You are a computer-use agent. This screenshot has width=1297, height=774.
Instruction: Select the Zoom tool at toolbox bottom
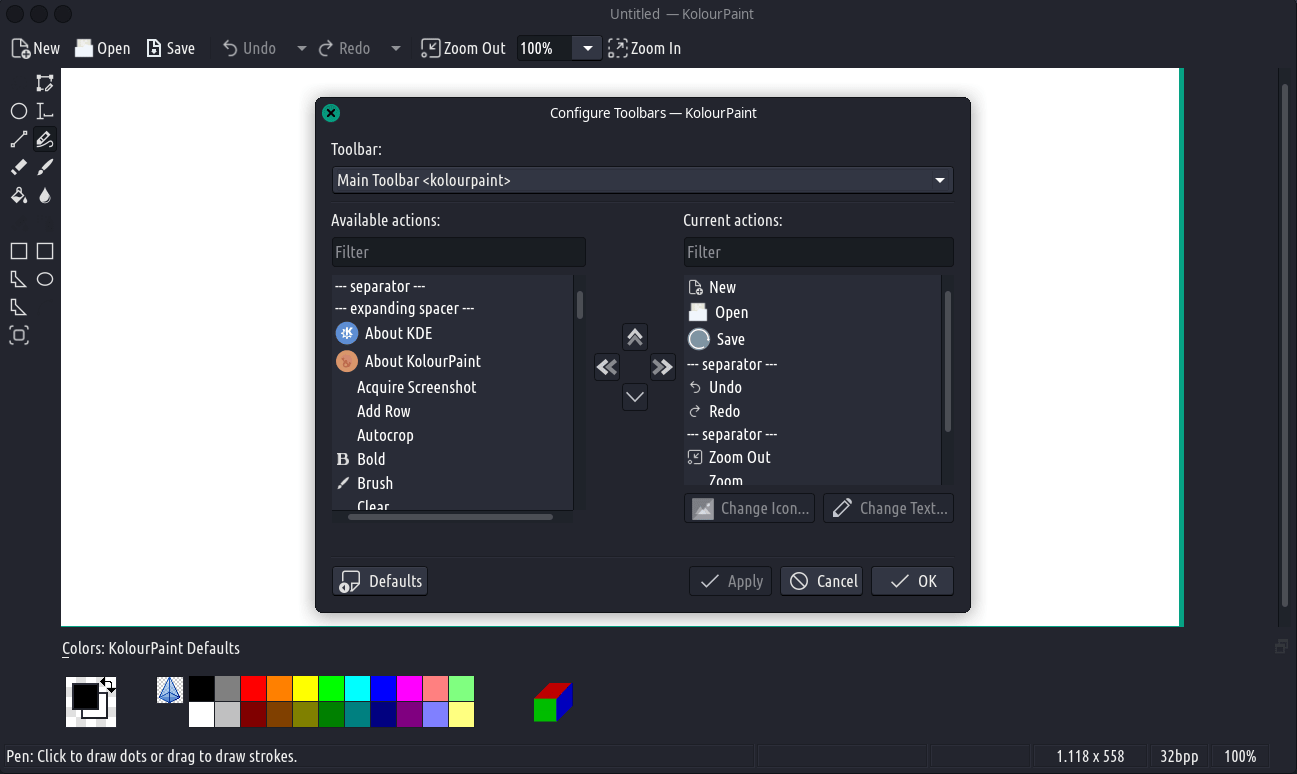coord(19,335)
